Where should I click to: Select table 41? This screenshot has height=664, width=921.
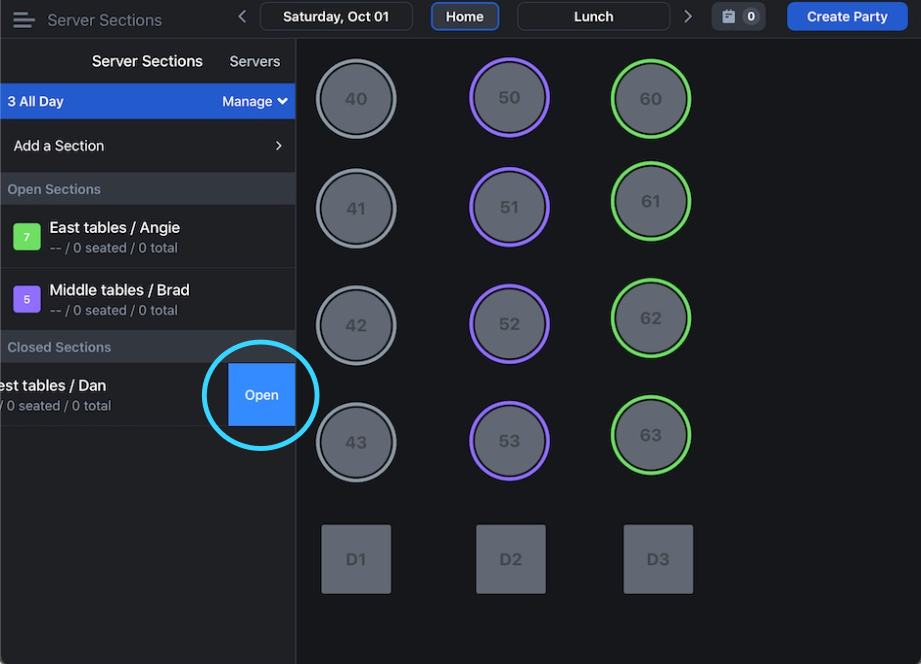pos(356,208)
